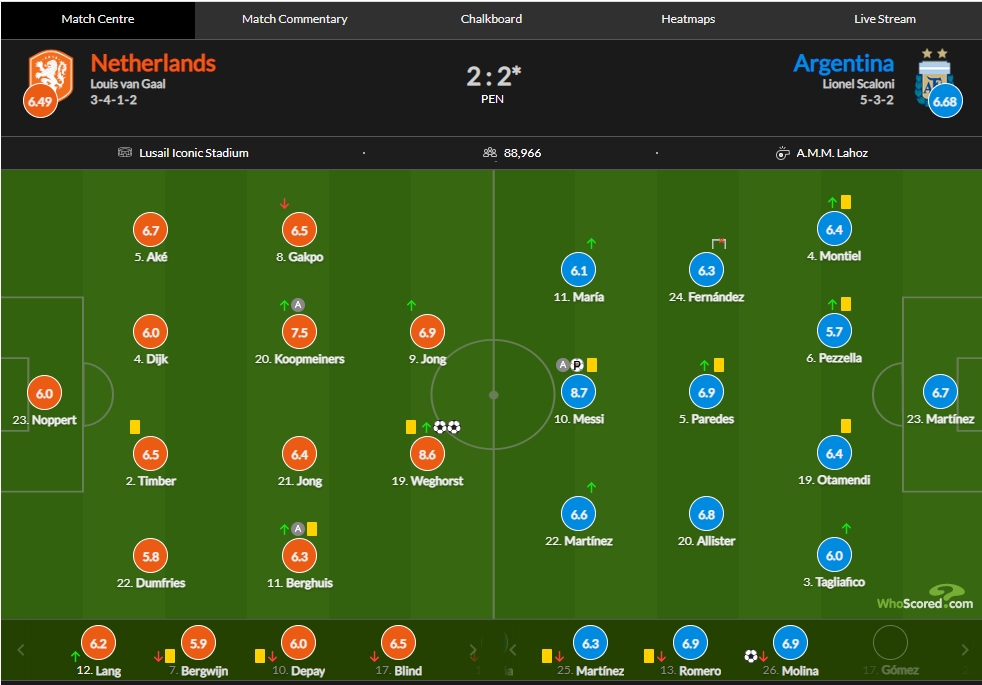This screenshot has height=685, width=982.
Task: Select goalkeeper Noppert's rating badge
Action: pyautogui.click(x=44, y=393)
